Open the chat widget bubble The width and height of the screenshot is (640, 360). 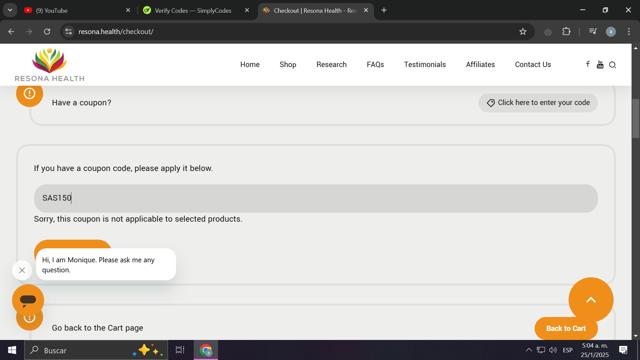point(28,300)
